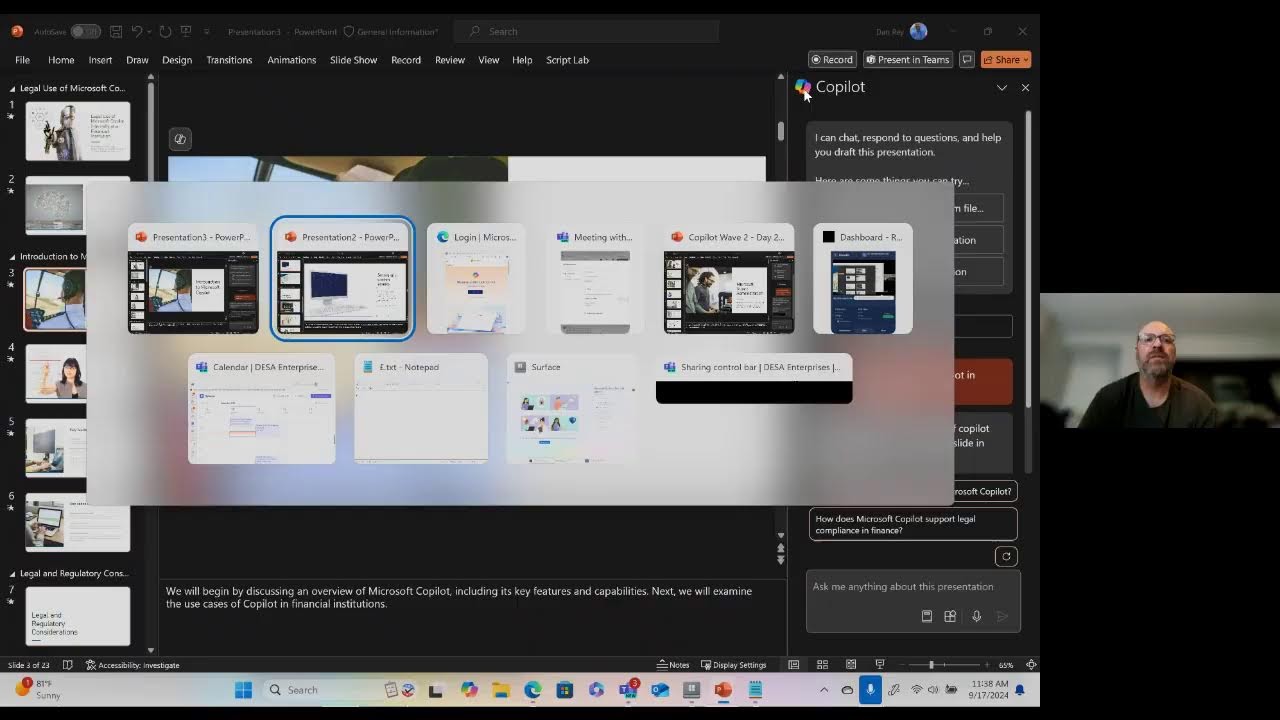Open the Draw ribbon tab
This screenshot has height=720, width=1280.
tap(137, 60)
